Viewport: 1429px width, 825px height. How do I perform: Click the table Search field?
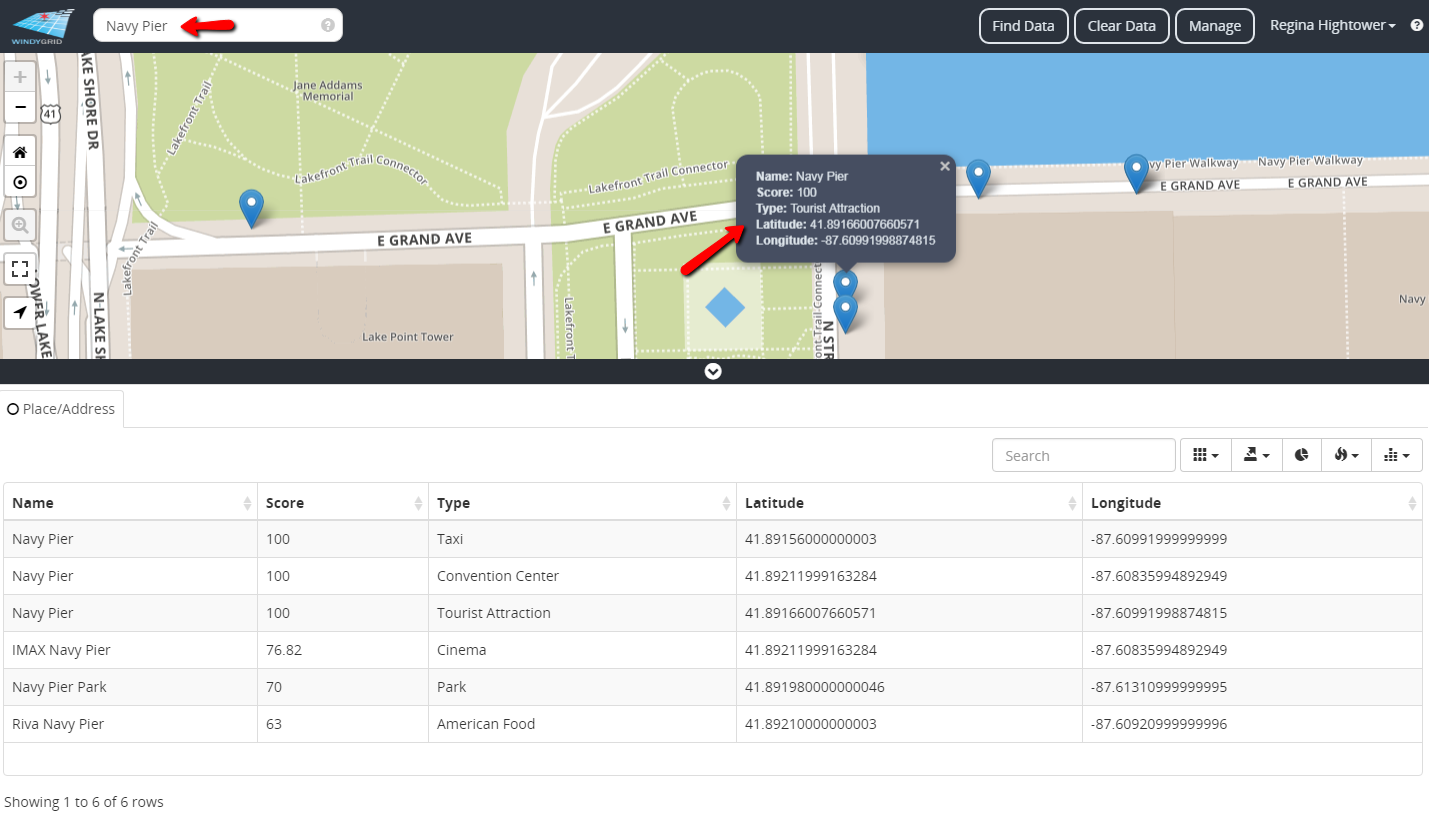pos(1083,455)
